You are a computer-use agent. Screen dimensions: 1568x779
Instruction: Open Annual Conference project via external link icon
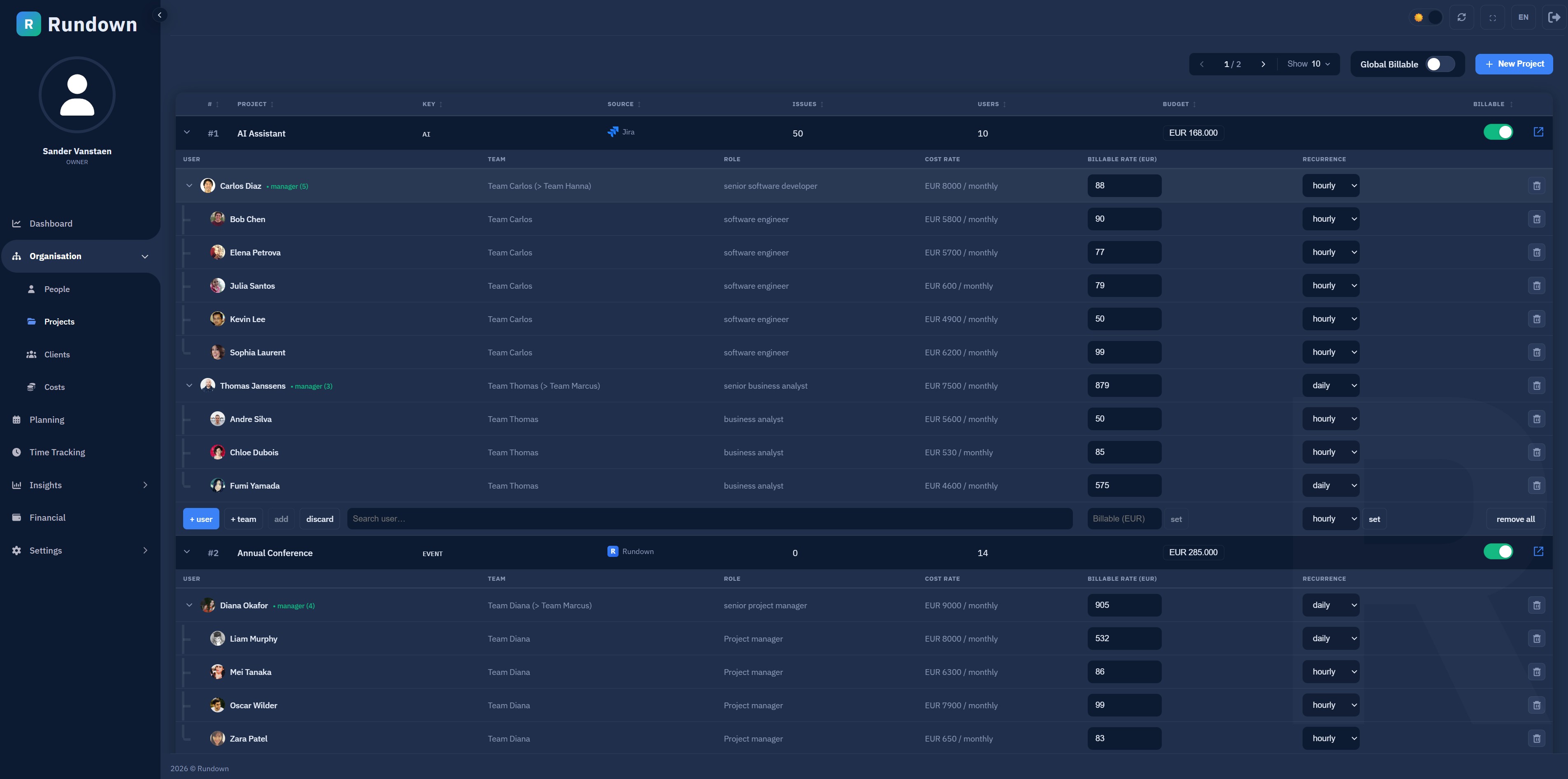(x=1538, y=552)
